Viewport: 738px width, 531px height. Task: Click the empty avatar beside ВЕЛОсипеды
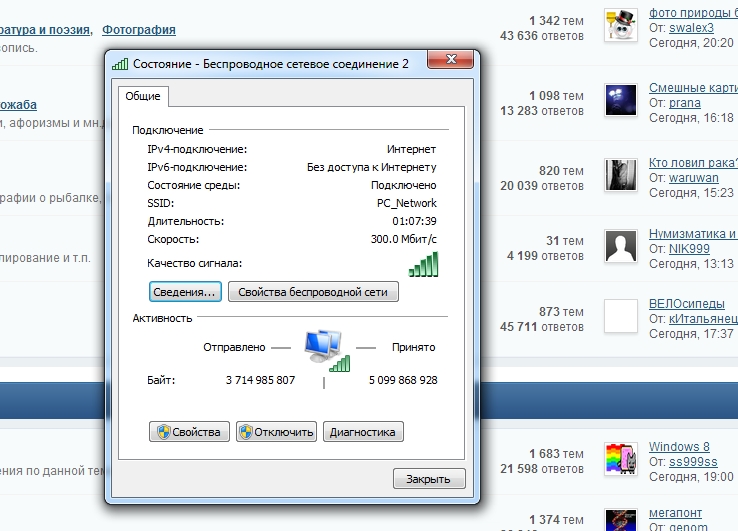pyautogui.click(x=621, y=316)
